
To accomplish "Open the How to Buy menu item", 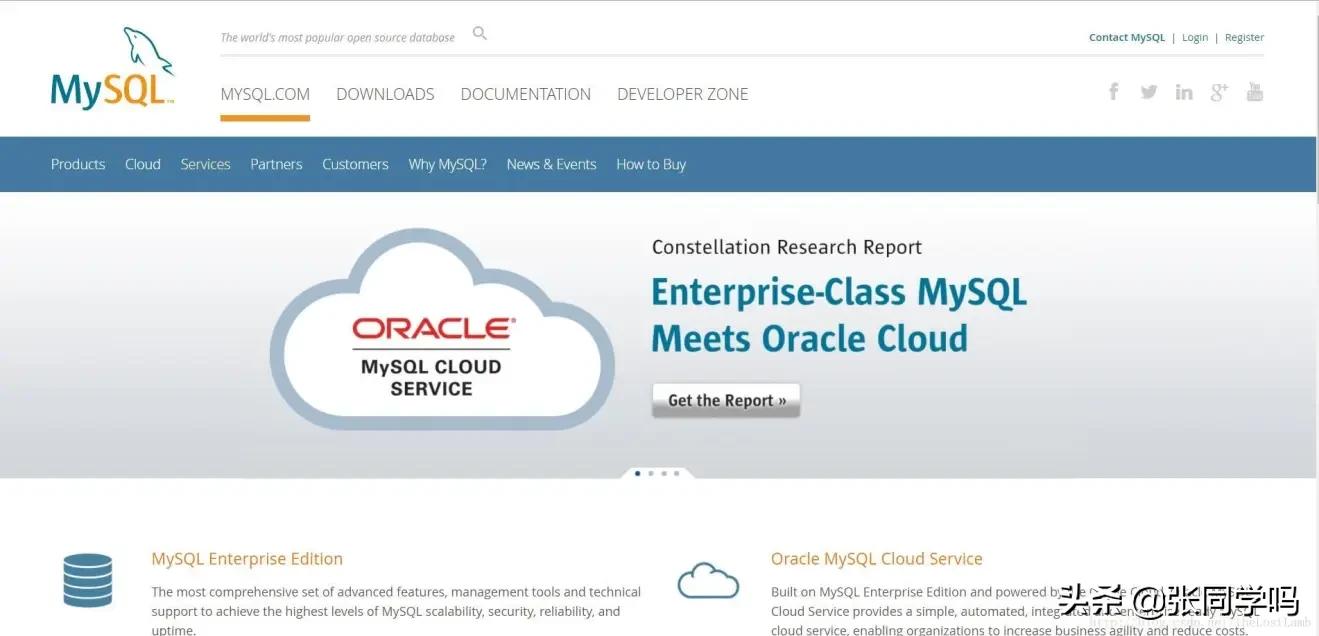I will pos(651,164).
